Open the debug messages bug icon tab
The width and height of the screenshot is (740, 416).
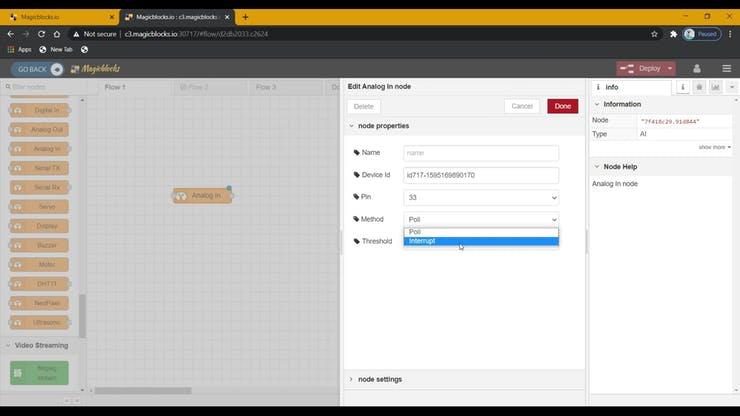coord(700,87)
